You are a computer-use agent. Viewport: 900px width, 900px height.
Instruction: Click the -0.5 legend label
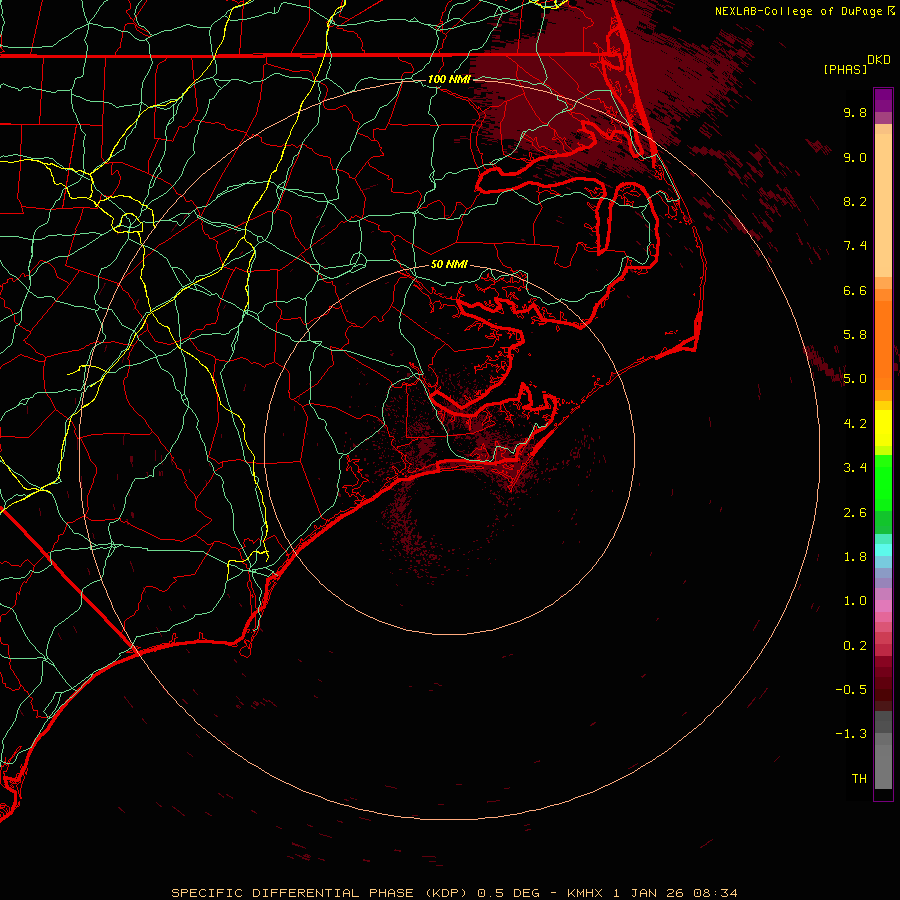pos(851,690)
